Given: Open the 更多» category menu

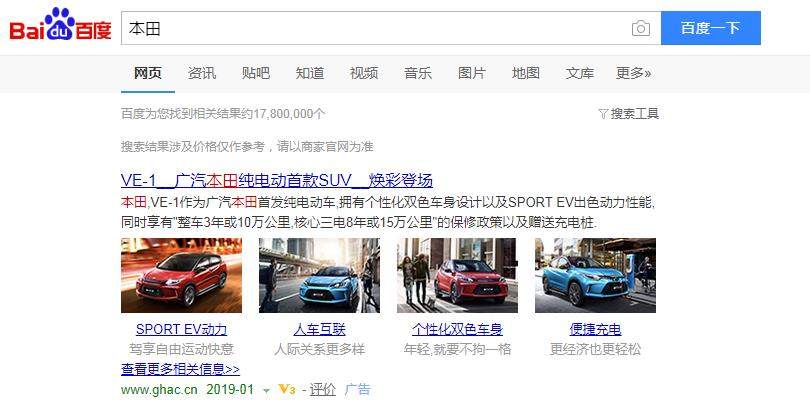Looking at the screenshot, I should 633,73.
